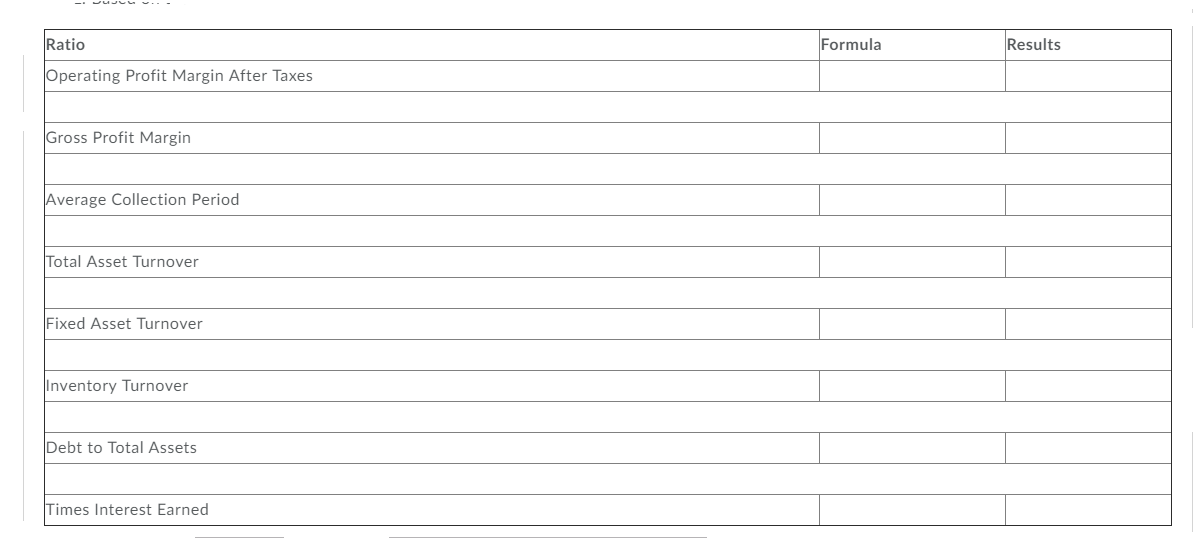This screenshot has height=548, width=1204.
Task: Click Results cell for Total Asset Turnover
Action: (x=1088, y=262)
